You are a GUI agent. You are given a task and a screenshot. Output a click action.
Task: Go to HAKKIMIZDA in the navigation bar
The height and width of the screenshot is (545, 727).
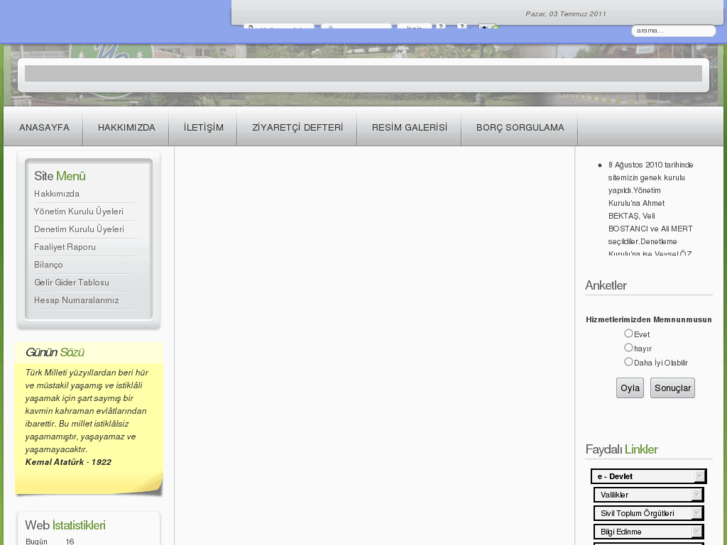126,128
